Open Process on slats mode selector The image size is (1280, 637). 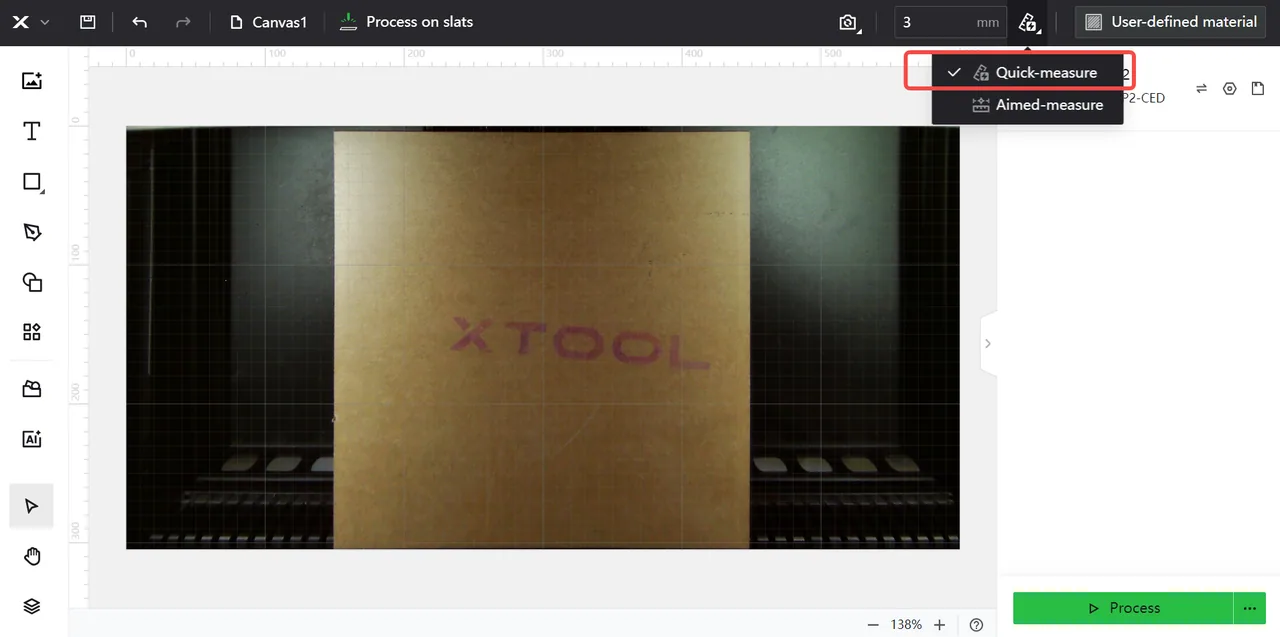point(406,22)
